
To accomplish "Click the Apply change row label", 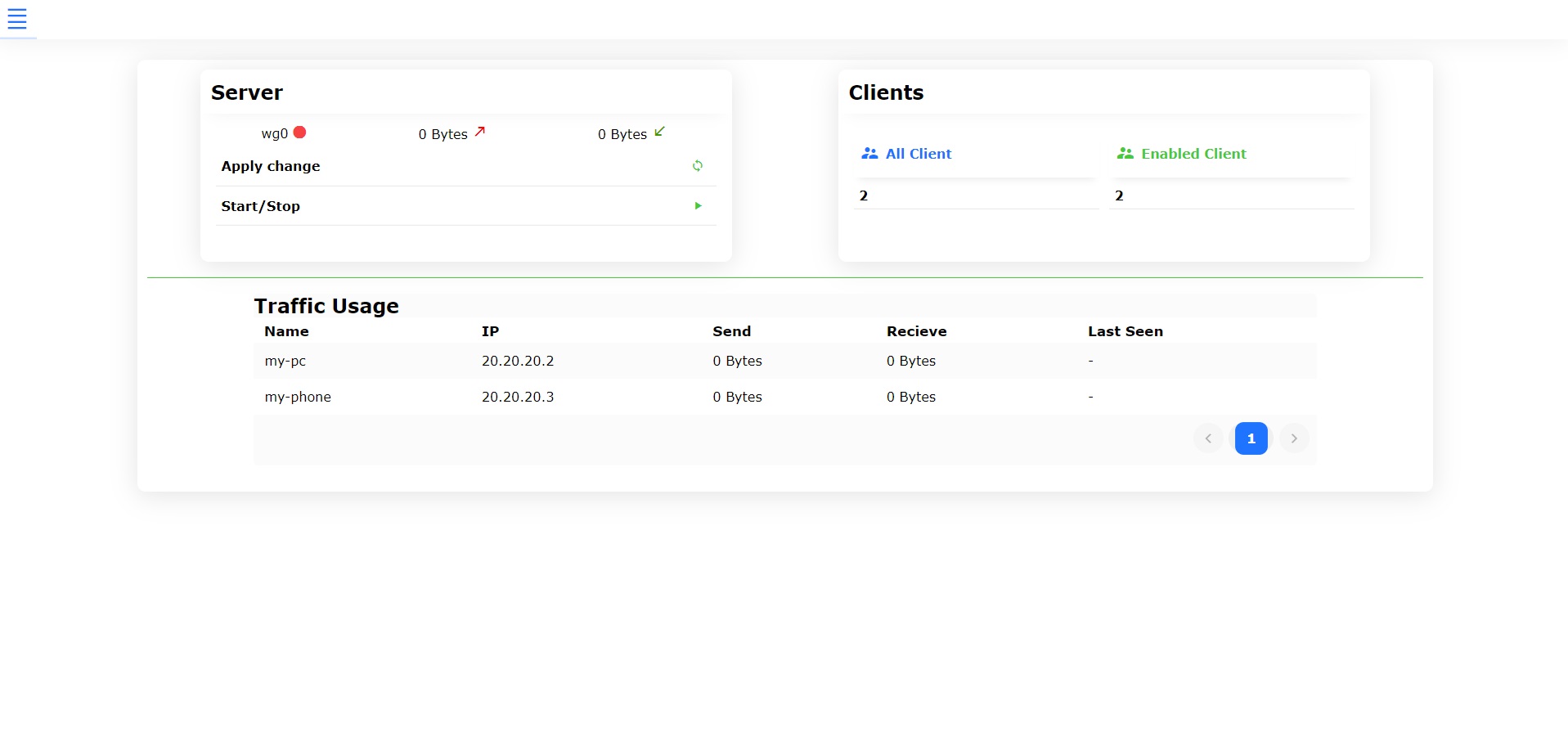I will tap(271, 166).
